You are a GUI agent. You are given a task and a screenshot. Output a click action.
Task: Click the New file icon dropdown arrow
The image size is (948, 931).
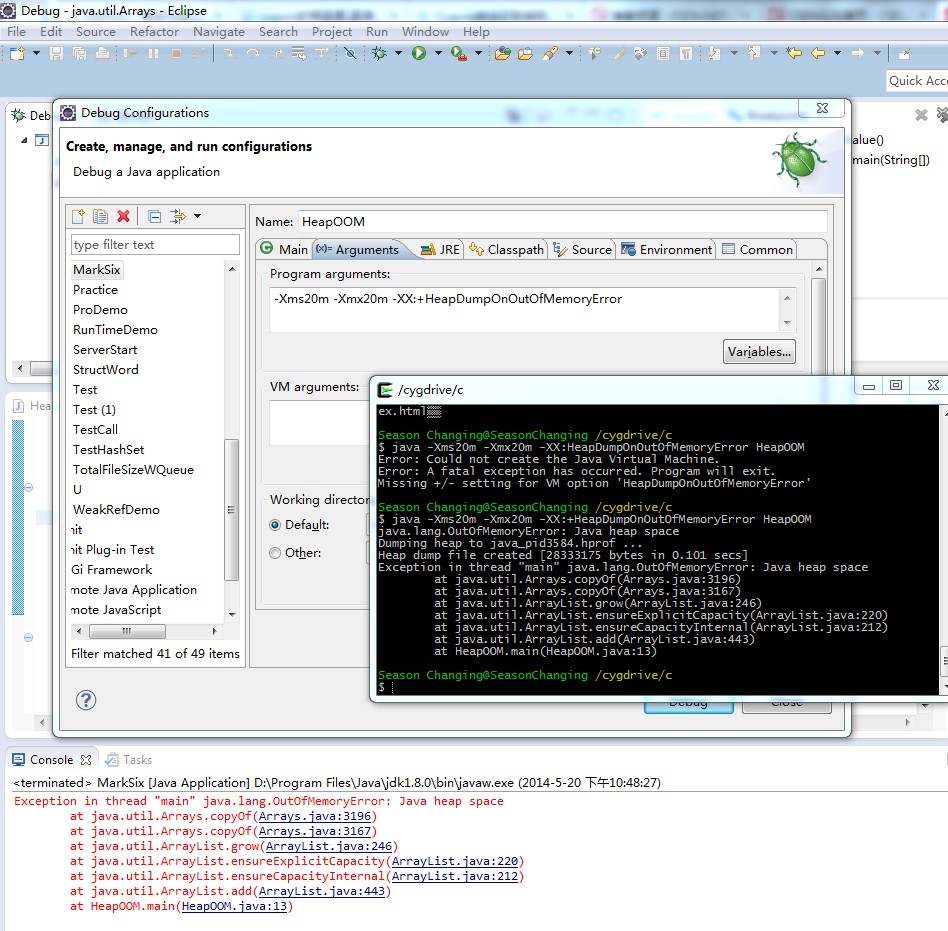coord(36,54)
